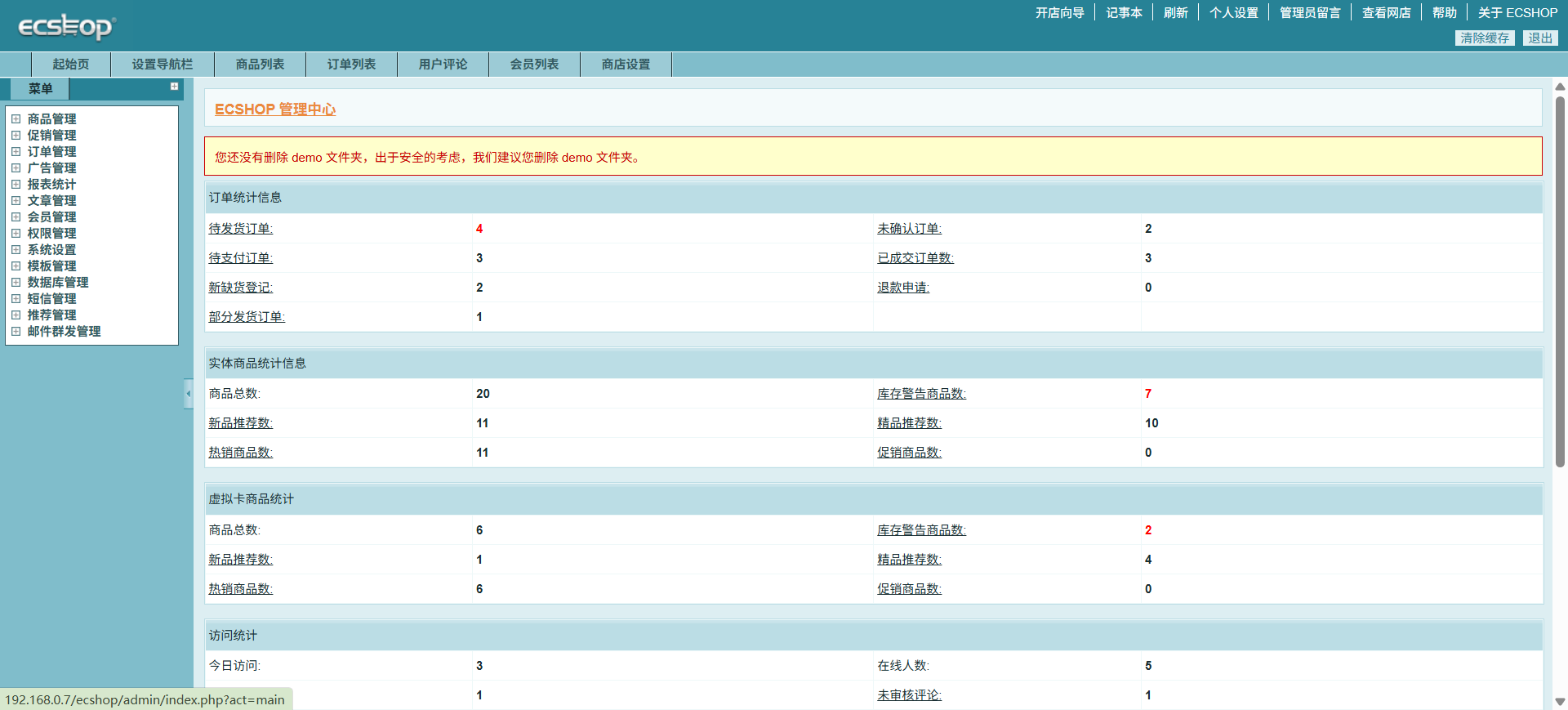1568x710 pixels.
Task: Switch to the 起始页 tab
Action: (71, 65)
